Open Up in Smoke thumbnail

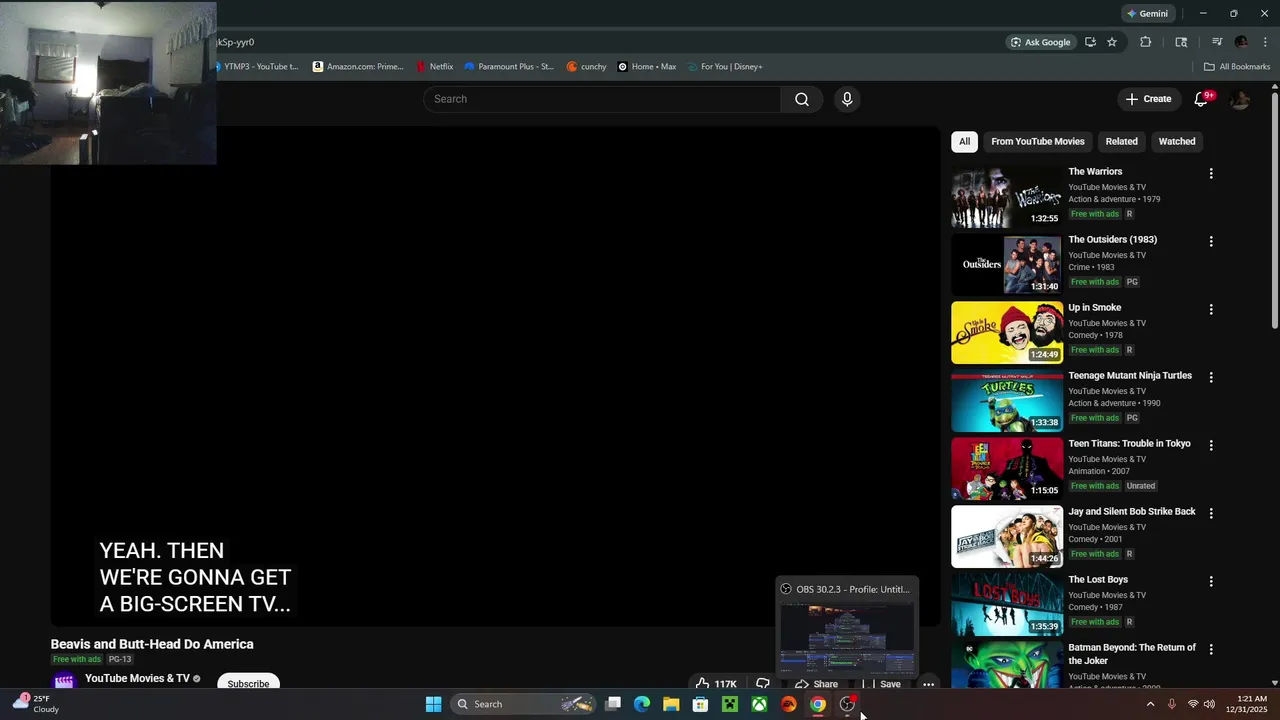pyautogui.click(x=1007, y=333)
